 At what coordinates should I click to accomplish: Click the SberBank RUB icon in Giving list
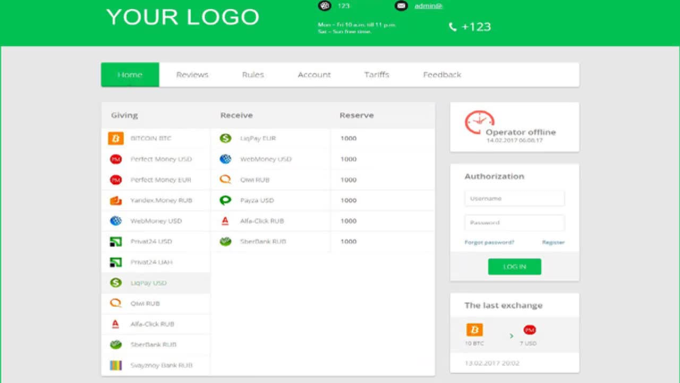point(116,344)
